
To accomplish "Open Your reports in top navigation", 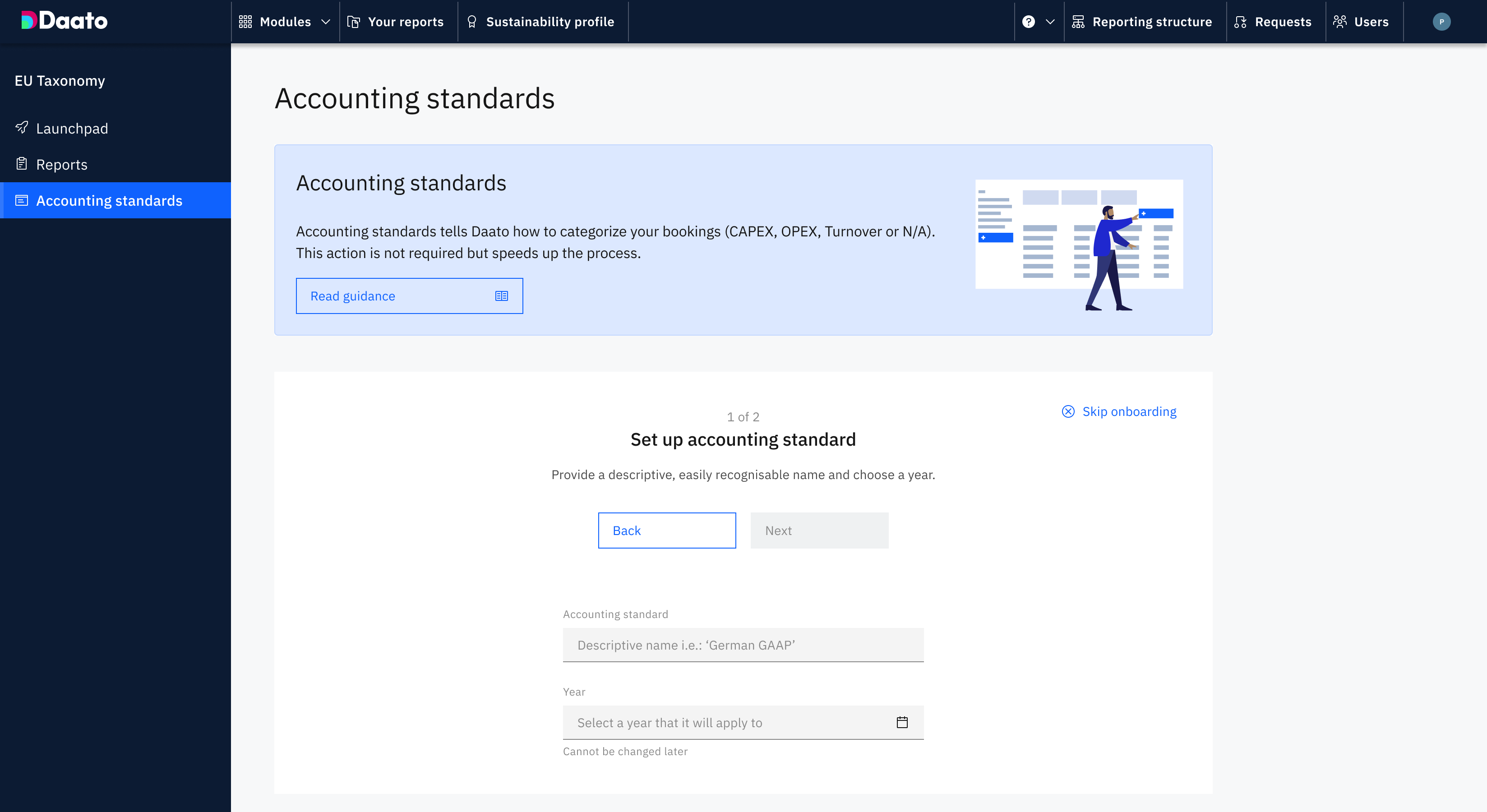I will [x=396, y=22].
